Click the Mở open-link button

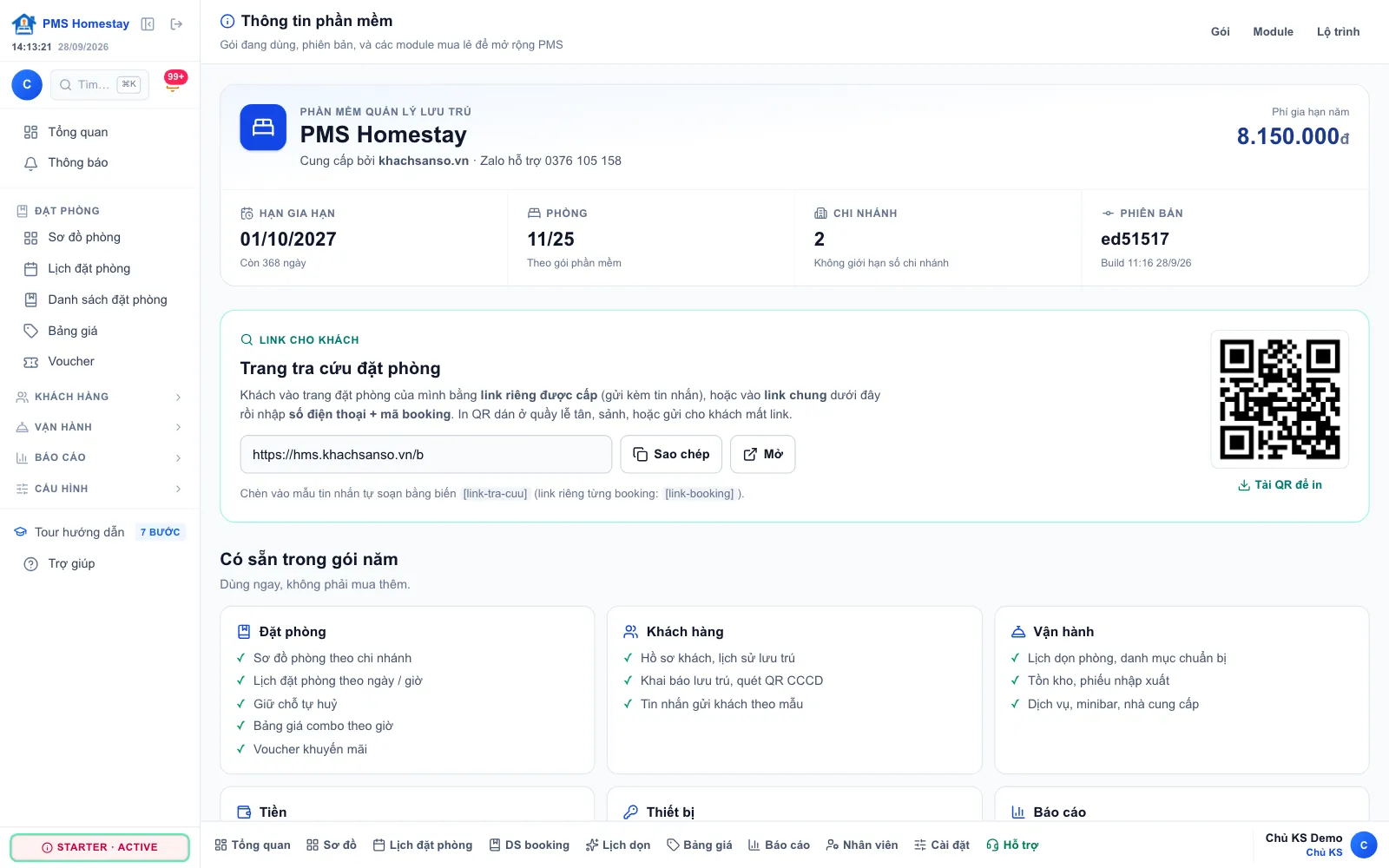point(763,454)
